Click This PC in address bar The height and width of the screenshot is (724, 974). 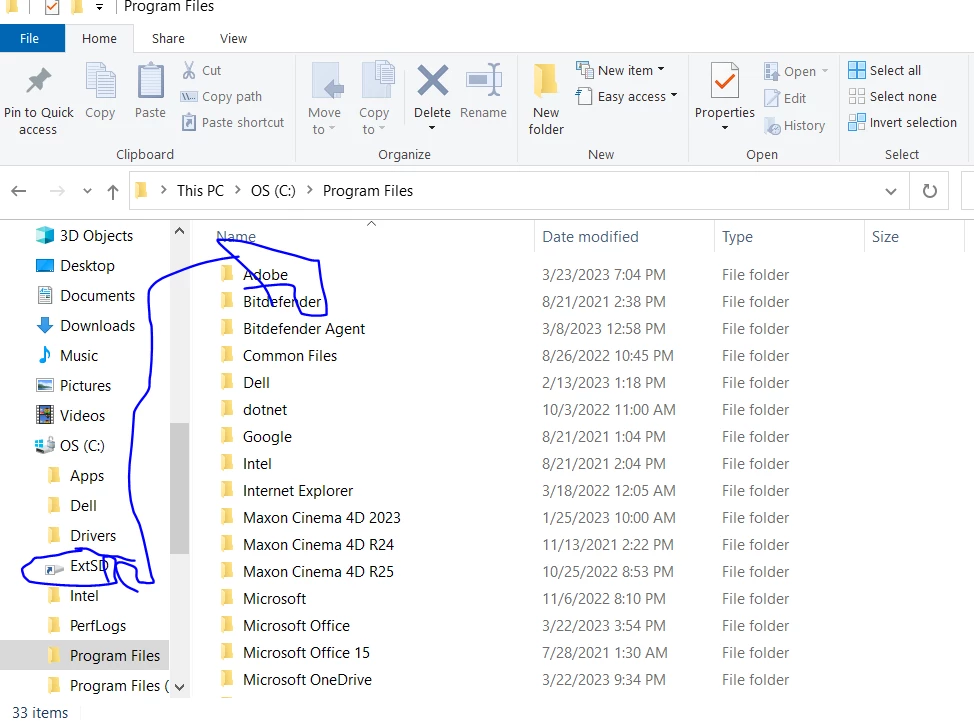(x=200, y=191)
